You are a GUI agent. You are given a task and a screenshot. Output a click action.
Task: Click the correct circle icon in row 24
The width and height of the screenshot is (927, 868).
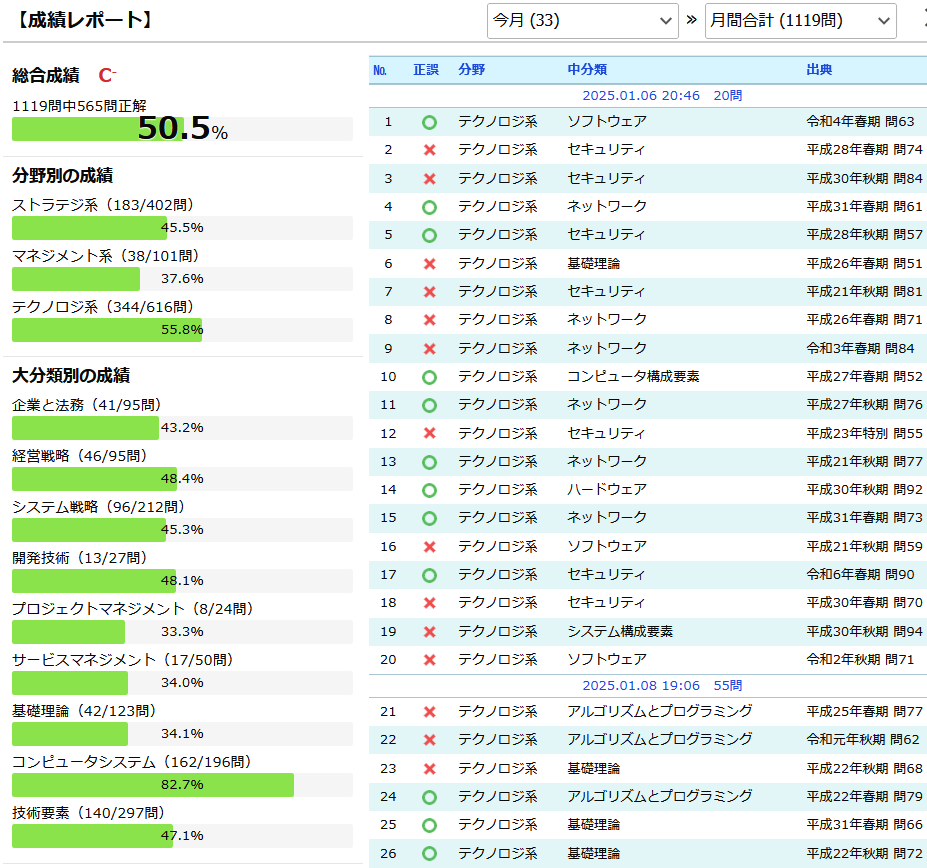coord(429,797)
